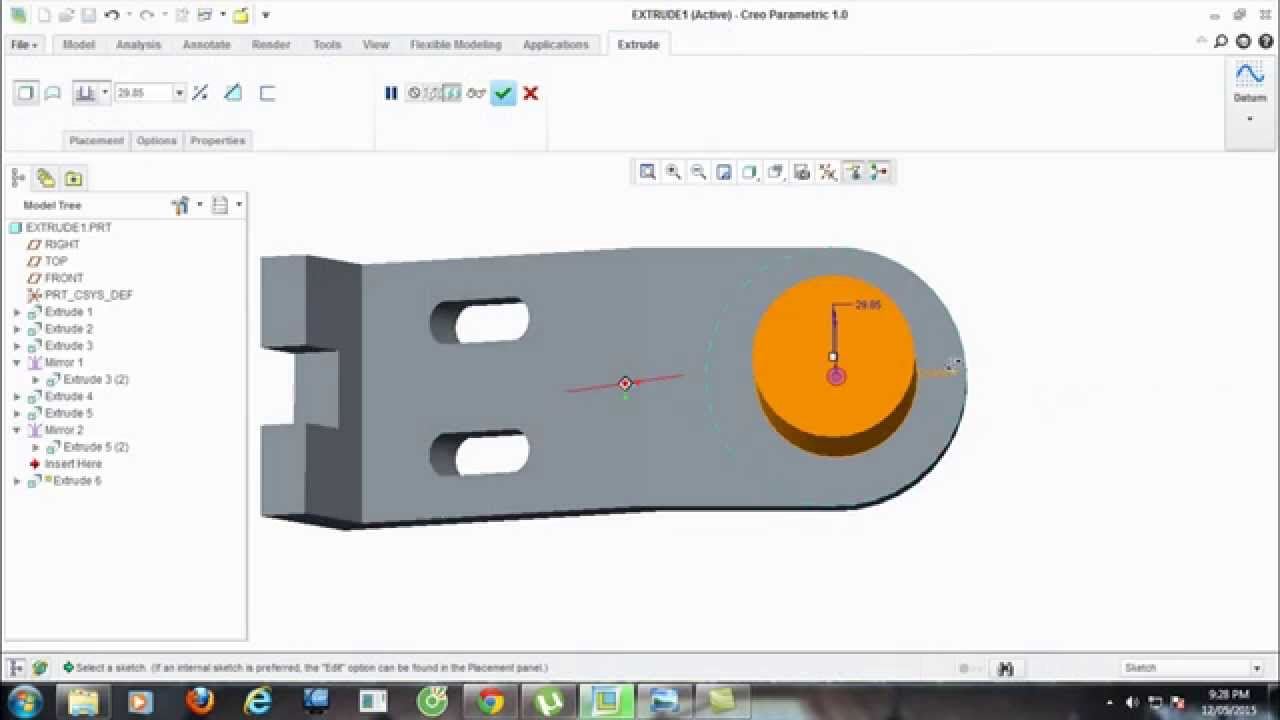The width and height of the screenshot is (1280, 720).
Task: Expand Extrude 4 in Model Tree
Action: click(x=17, y=397)
